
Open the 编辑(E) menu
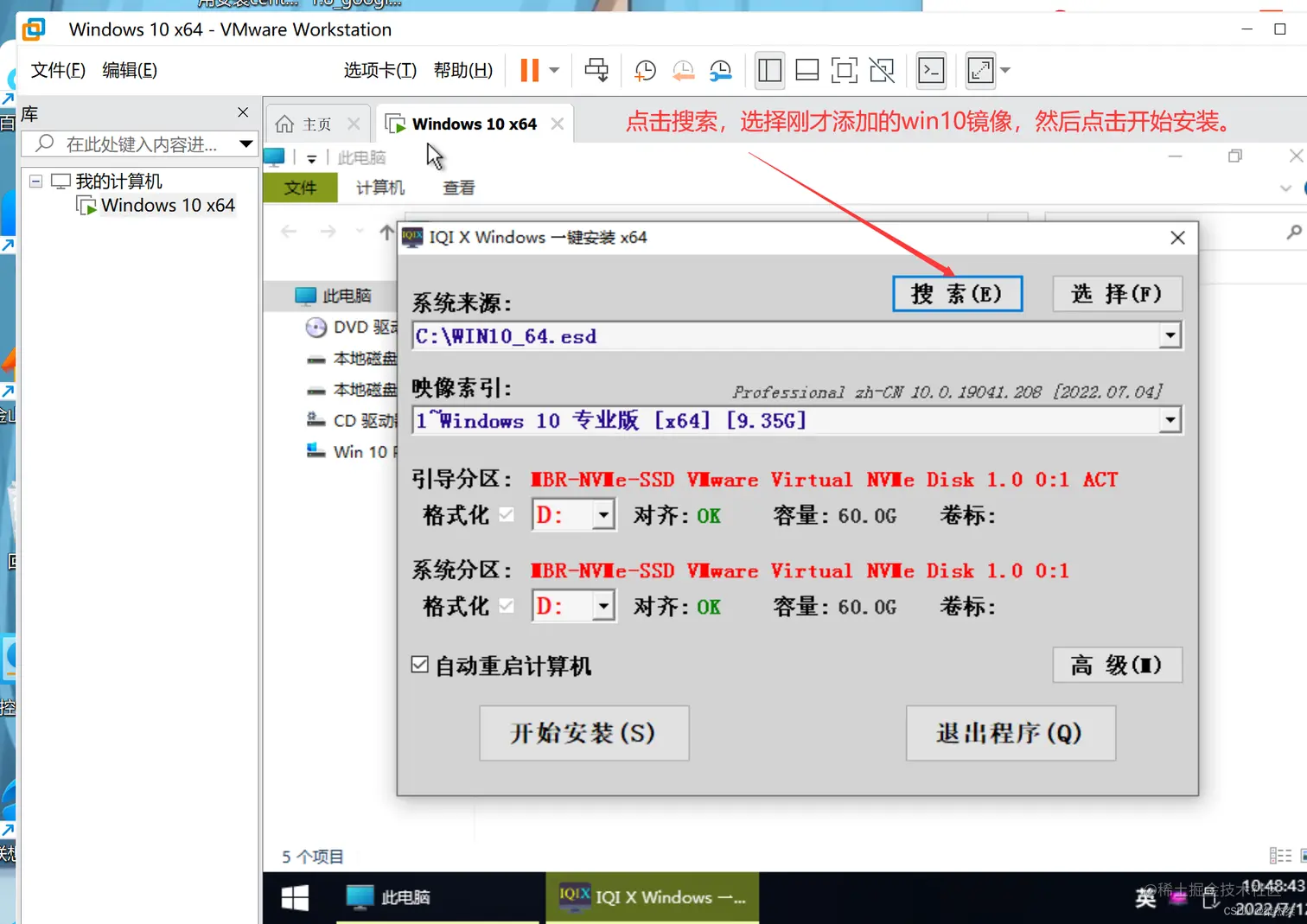(130, 70)
